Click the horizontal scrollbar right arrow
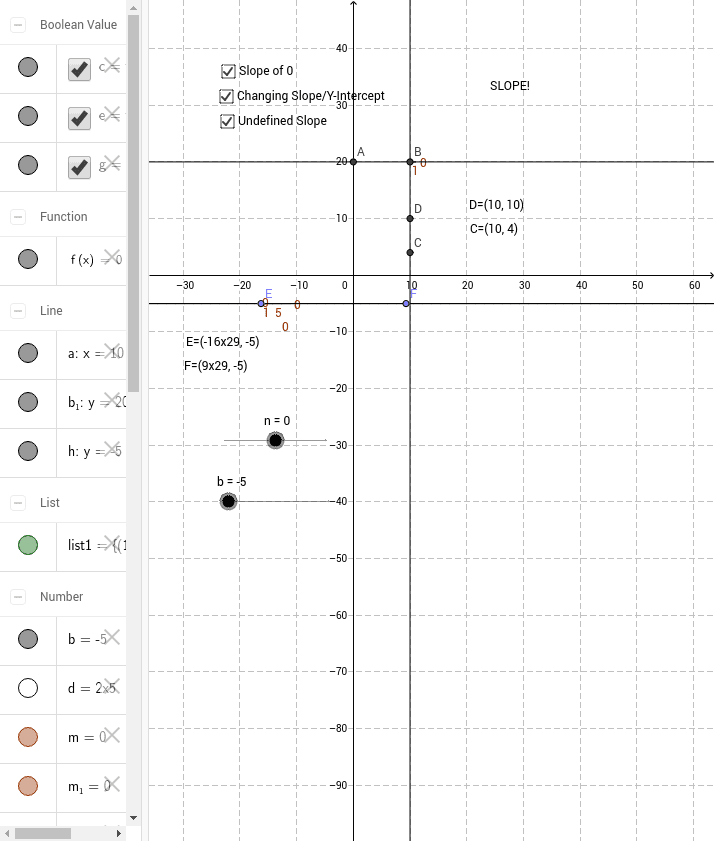Screen dimensions: 716x843 pyautogui.click(x=119, y=833)
